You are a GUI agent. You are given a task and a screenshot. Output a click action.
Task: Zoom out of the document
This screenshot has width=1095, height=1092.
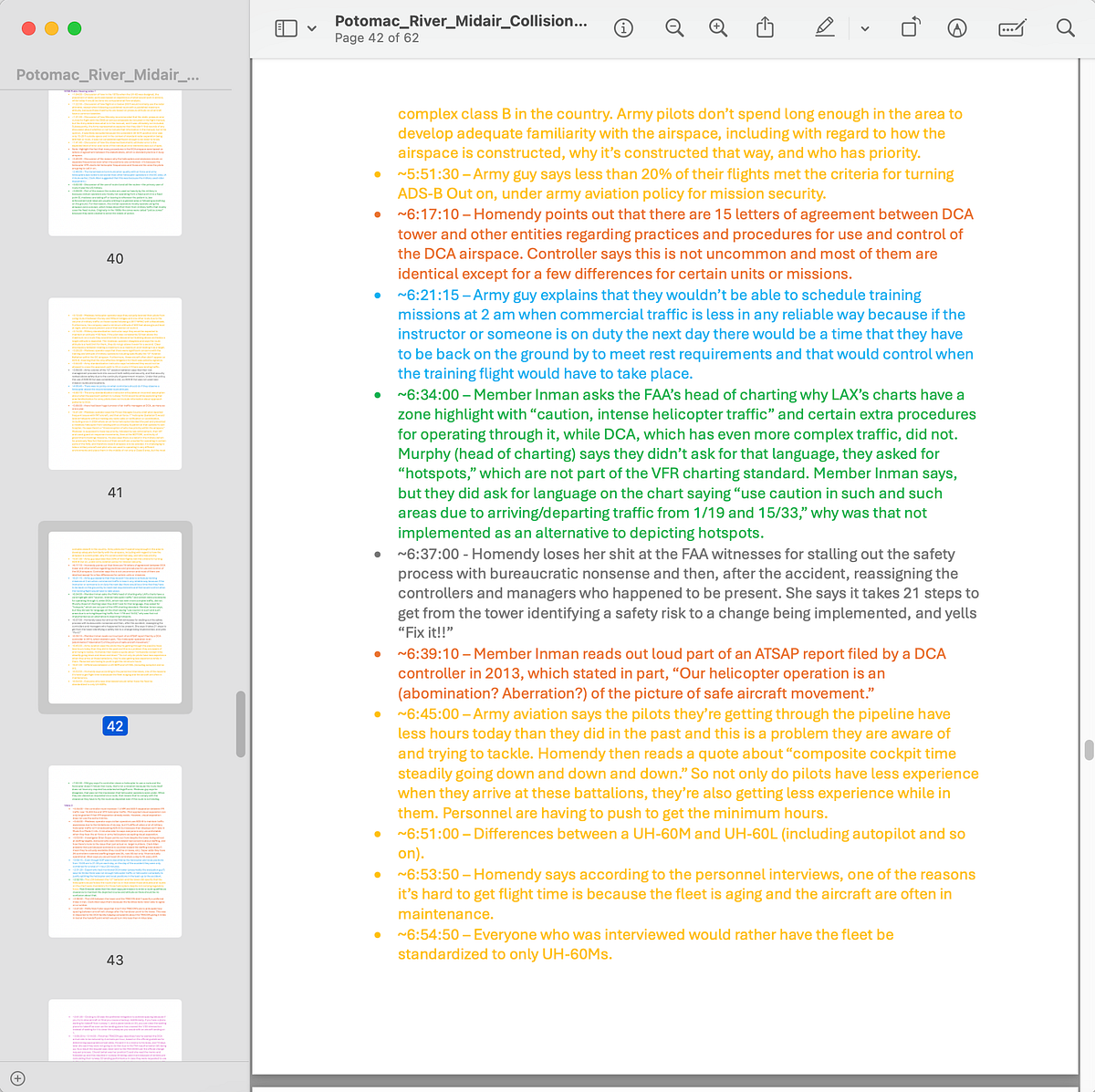pos(674,28)
